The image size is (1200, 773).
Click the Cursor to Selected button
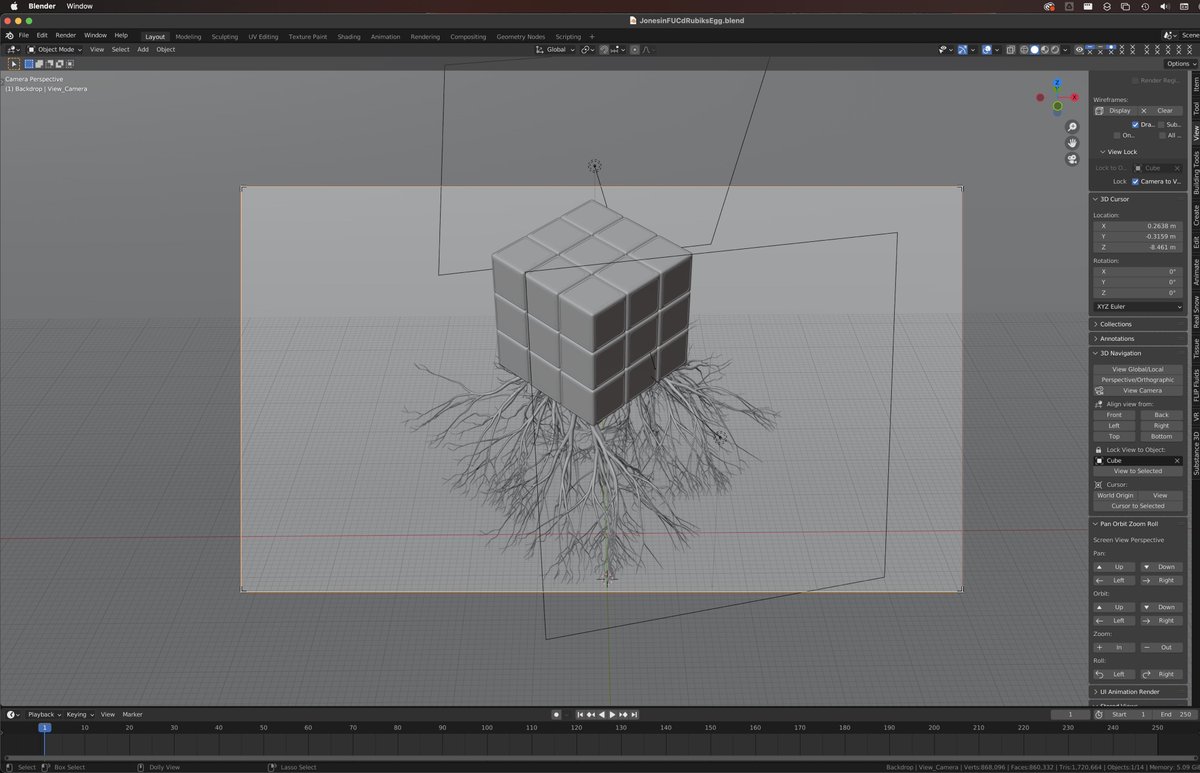tap(1138, 506)
